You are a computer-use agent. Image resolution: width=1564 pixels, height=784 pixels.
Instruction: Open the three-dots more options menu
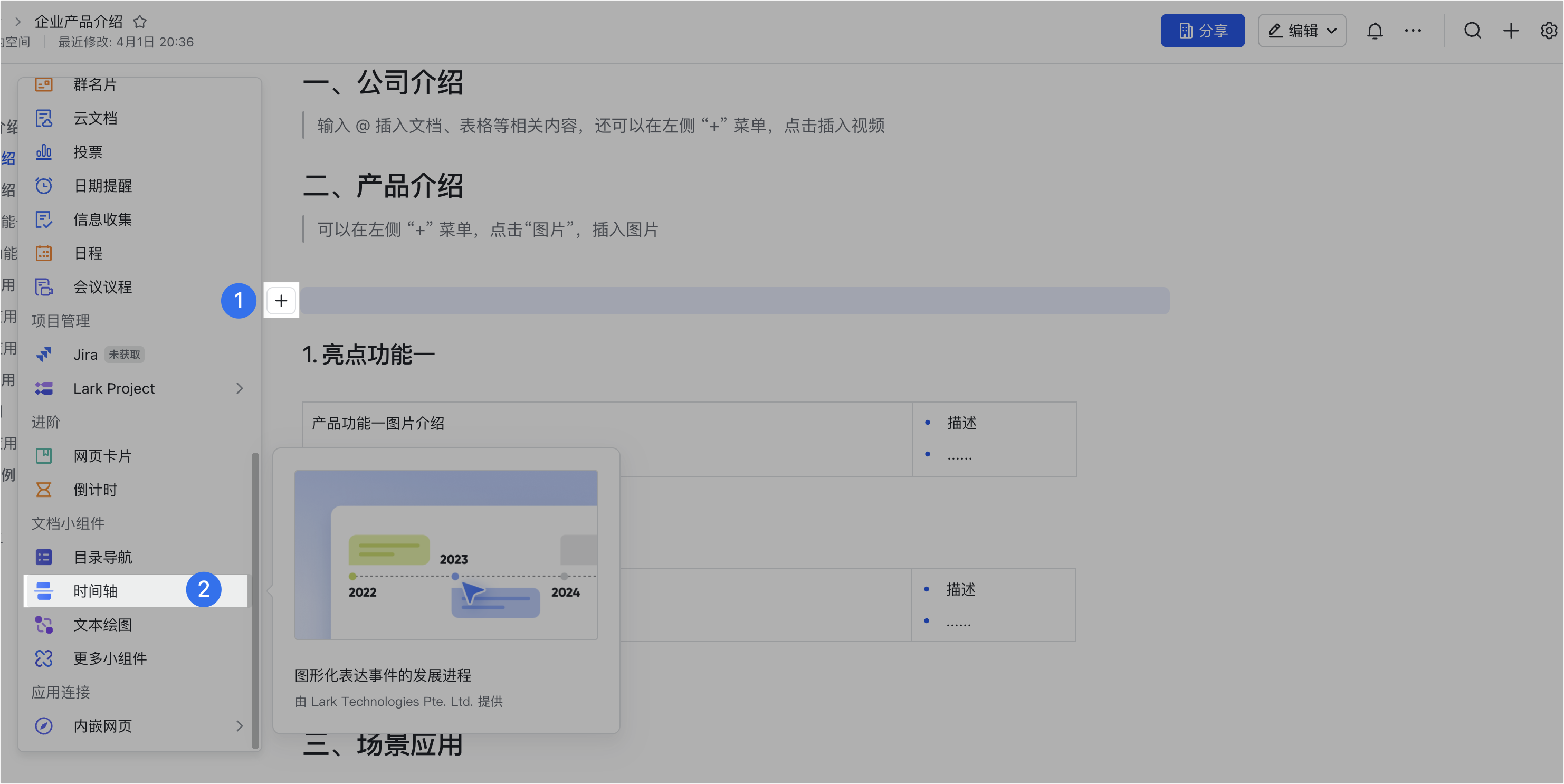click(x=1413, y=31)
